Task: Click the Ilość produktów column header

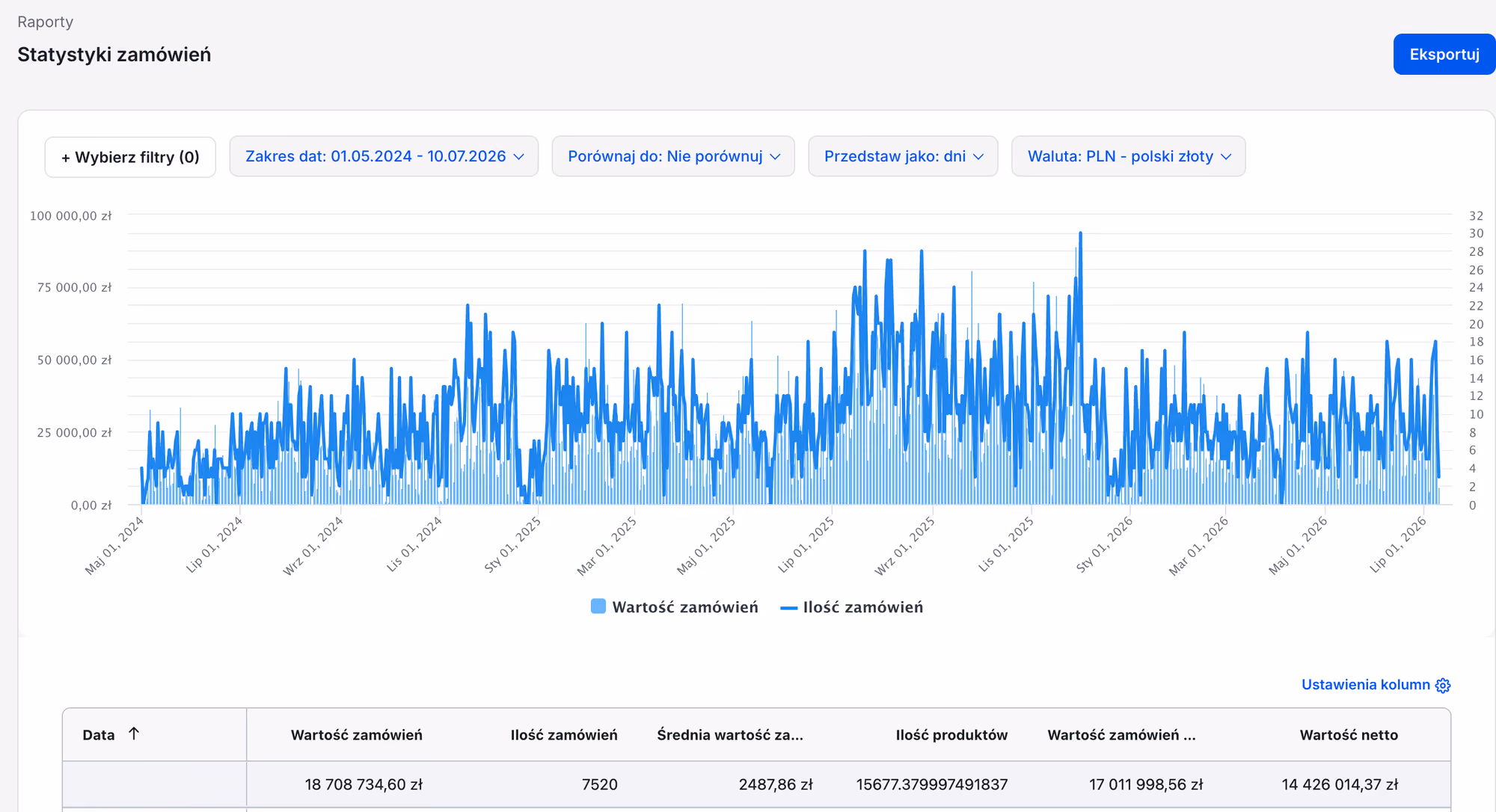Action: pos(951,735)
